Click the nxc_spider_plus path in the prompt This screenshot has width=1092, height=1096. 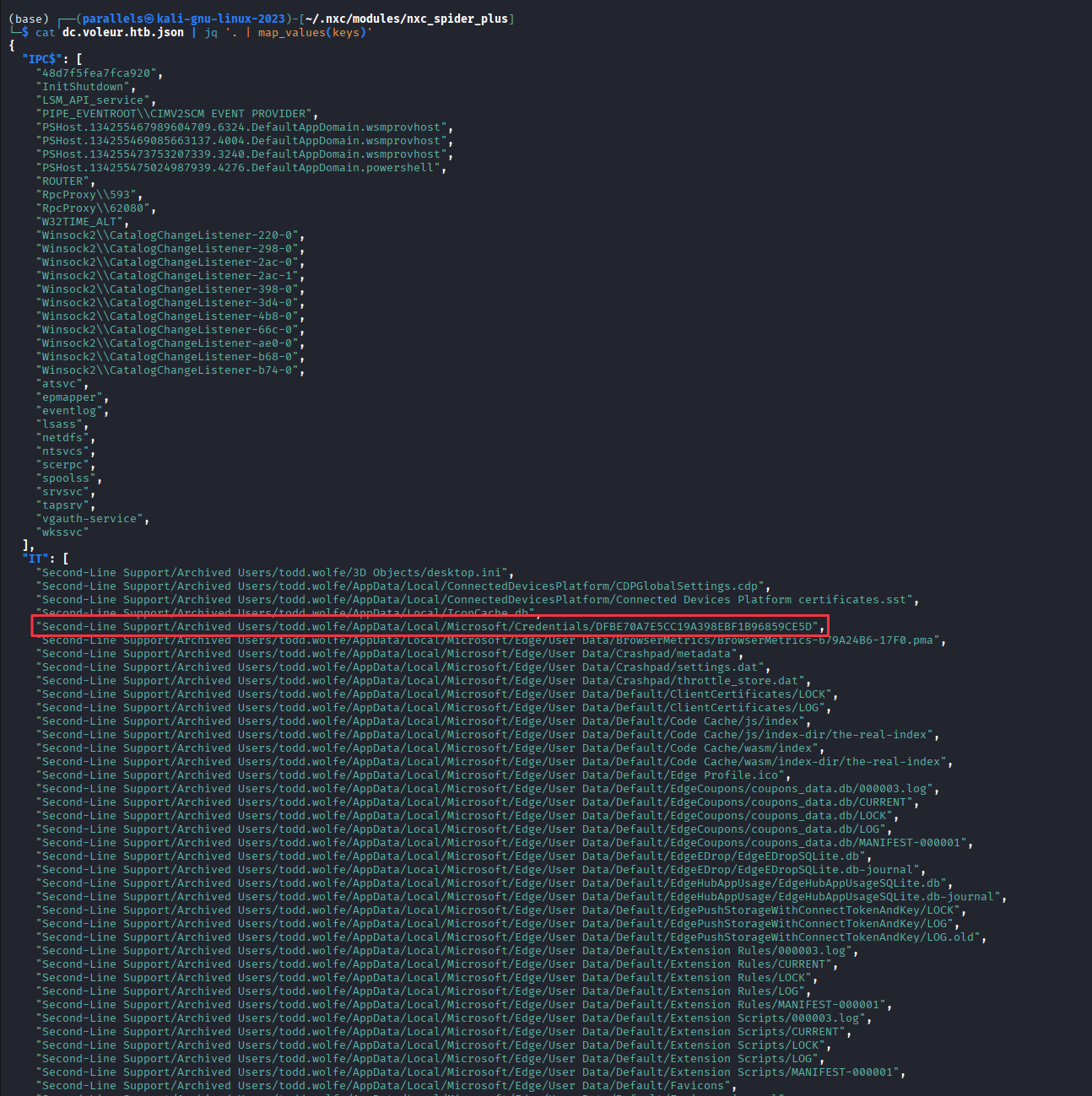click(457, 19)
